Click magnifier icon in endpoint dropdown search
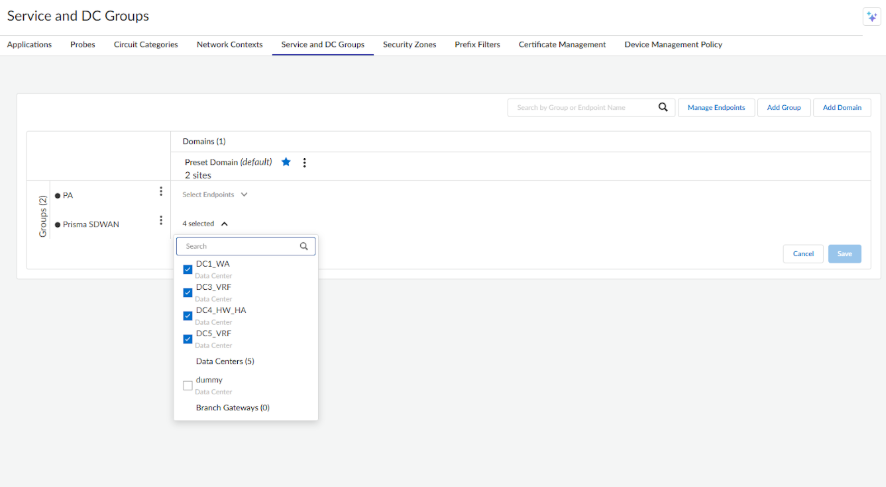This screenshot has width=886, height=487. click(304, 245)
